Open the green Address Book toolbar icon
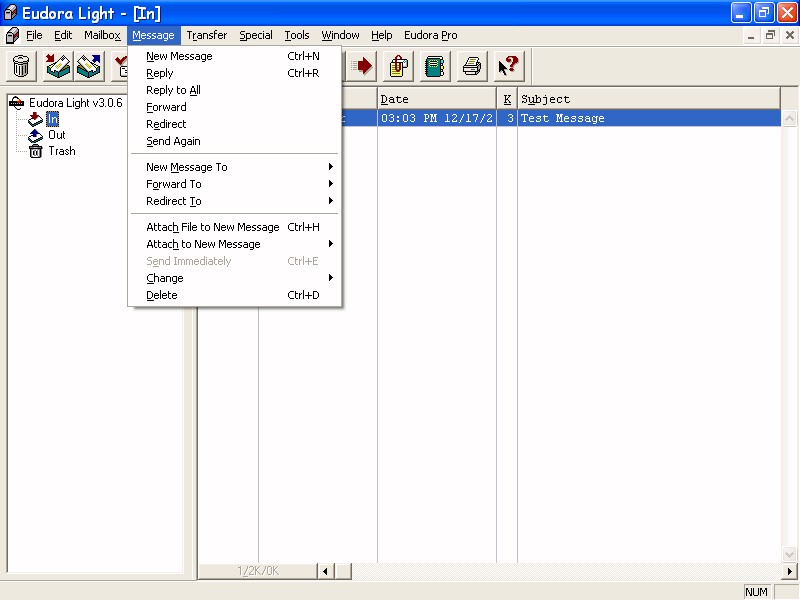This screenshot has width=800, height=600. (435, 66)
